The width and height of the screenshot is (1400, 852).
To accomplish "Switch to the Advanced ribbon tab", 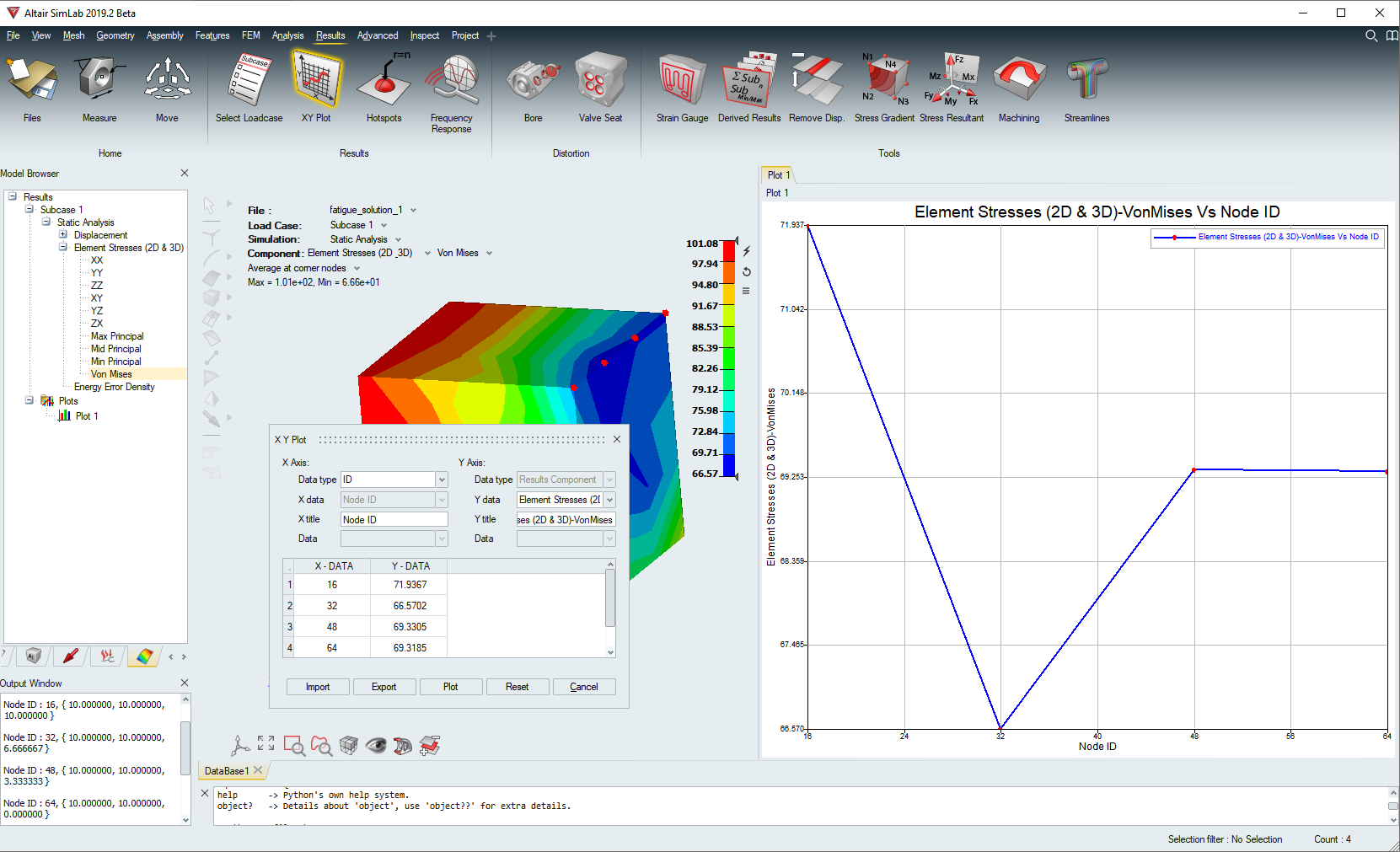I will pos(377,35).
